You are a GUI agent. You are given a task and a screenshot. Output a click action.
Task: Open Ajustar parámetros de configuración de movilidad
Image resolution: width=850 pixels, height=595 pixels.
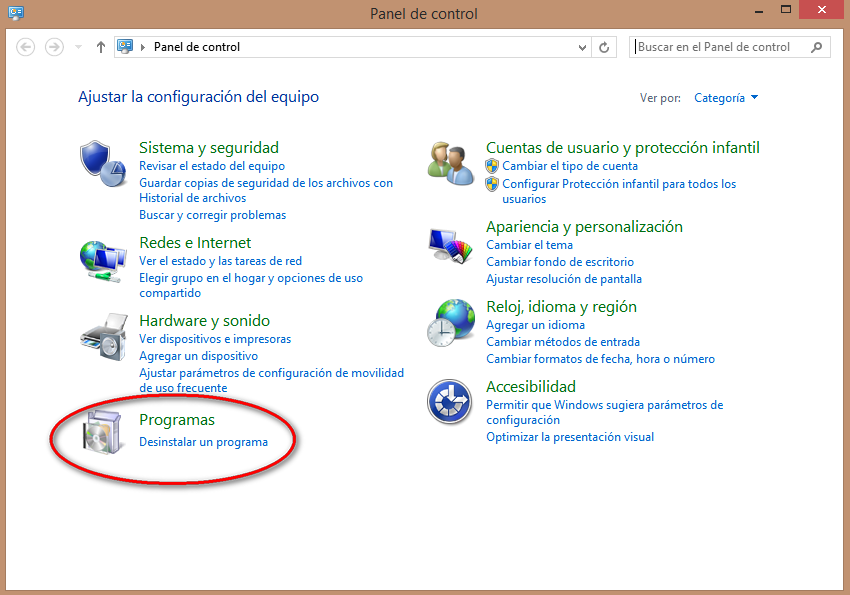(x=272, y=380)
